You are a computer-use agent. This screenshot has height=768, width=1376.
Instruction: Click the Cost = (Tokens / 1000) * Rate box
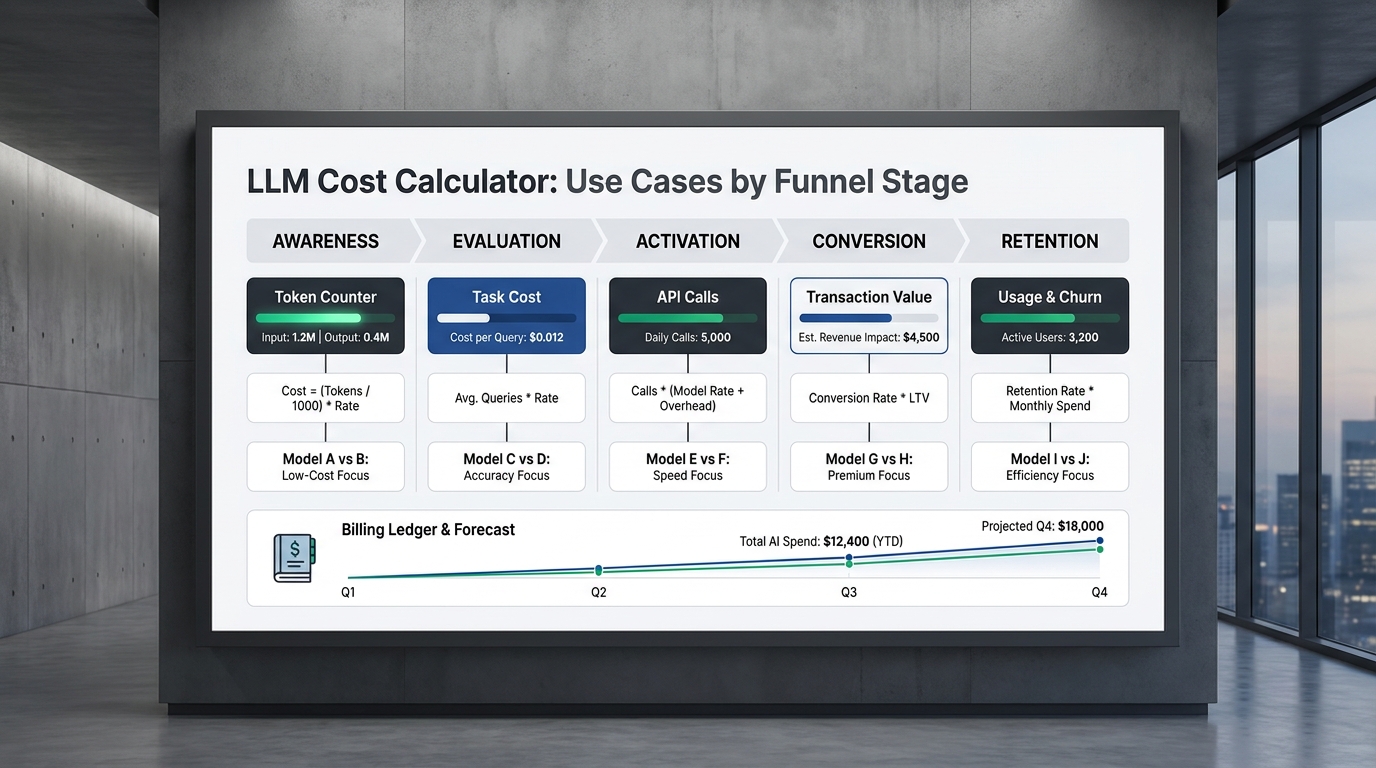click(x=326, y=398)
